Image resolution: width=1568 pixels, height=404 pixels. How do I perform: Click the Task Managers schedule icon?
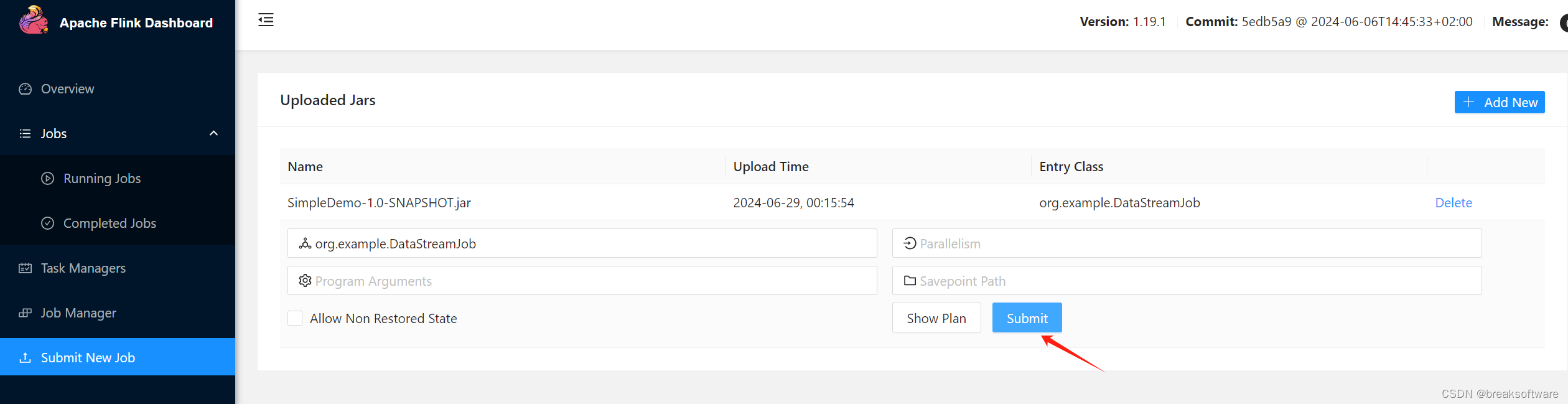pos(25,268)
